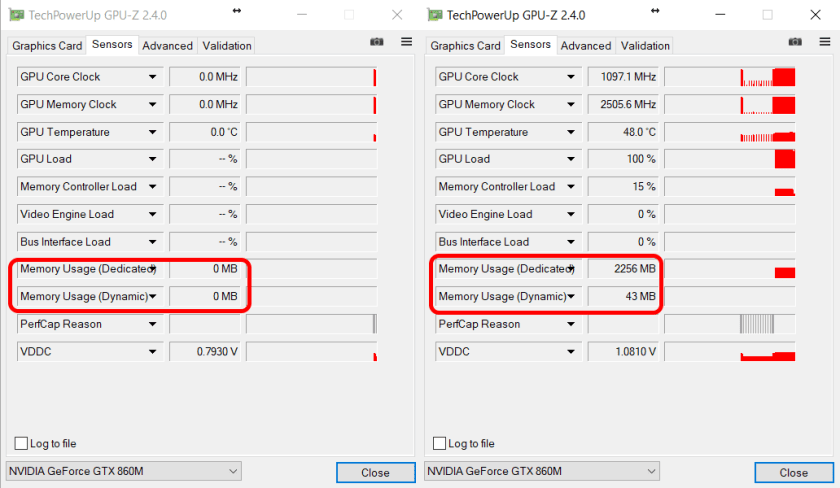840x488 pixels.
Task: Click the GPU-Z app icon in right title bar
Action: click(435, 15)
